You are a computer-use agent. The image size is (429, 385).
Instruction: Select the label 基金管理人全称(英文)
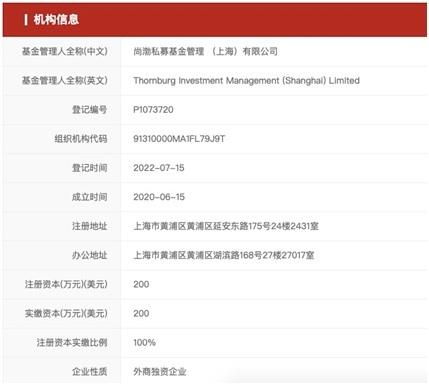pos(65,80)
